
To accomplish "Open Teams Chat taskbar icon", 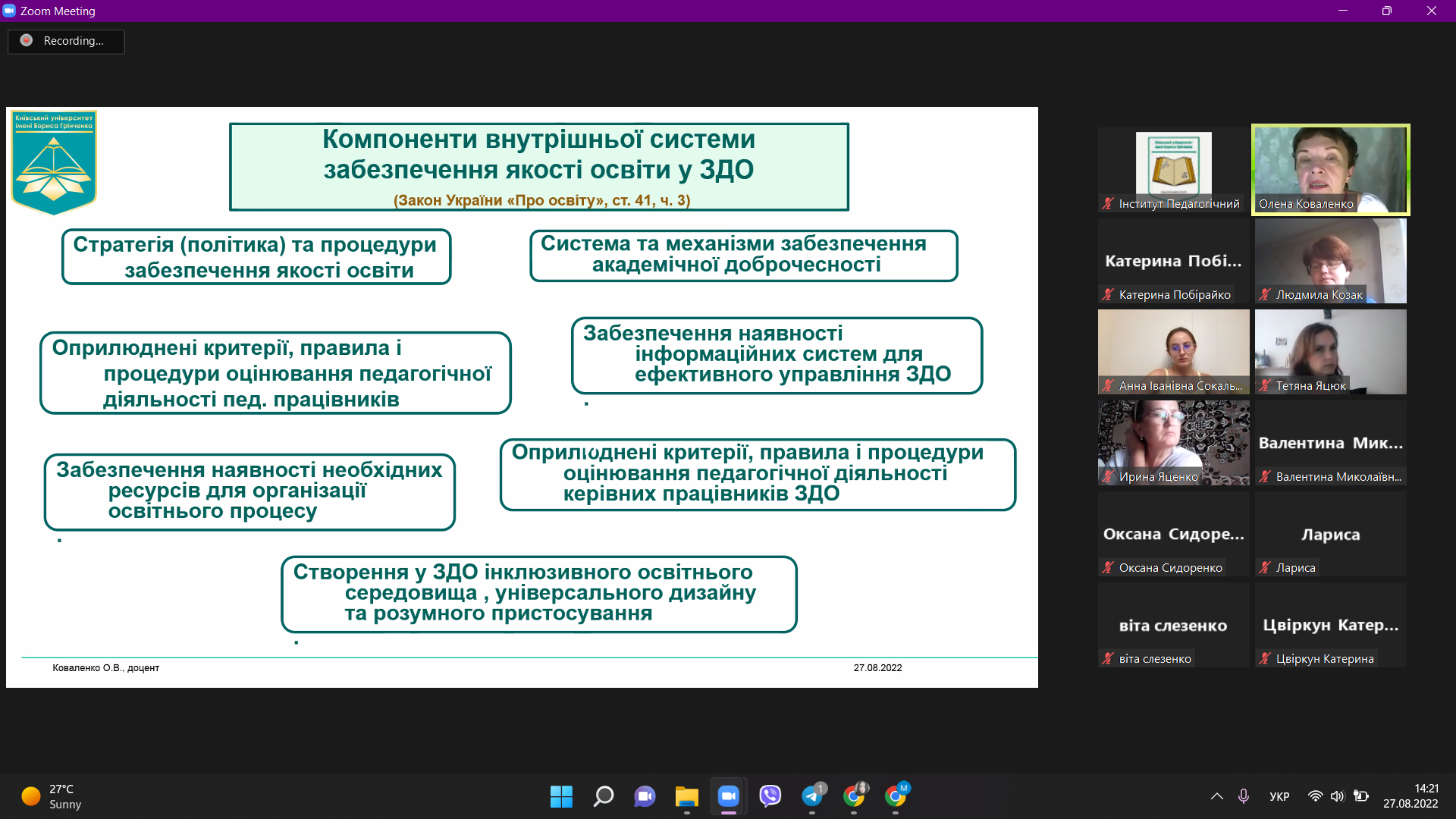I will [x=645, y=796].
